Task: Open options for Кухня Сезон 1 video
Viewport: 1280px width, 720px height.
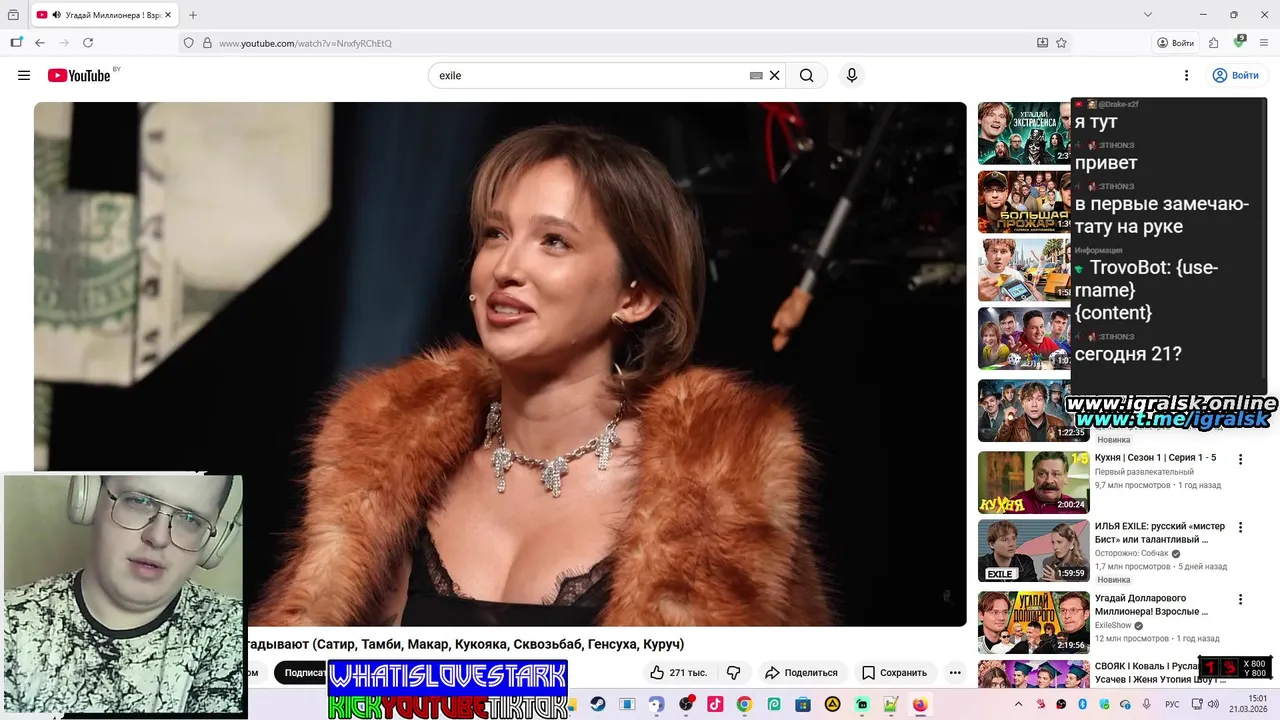Action: (x=1241, y=459)
